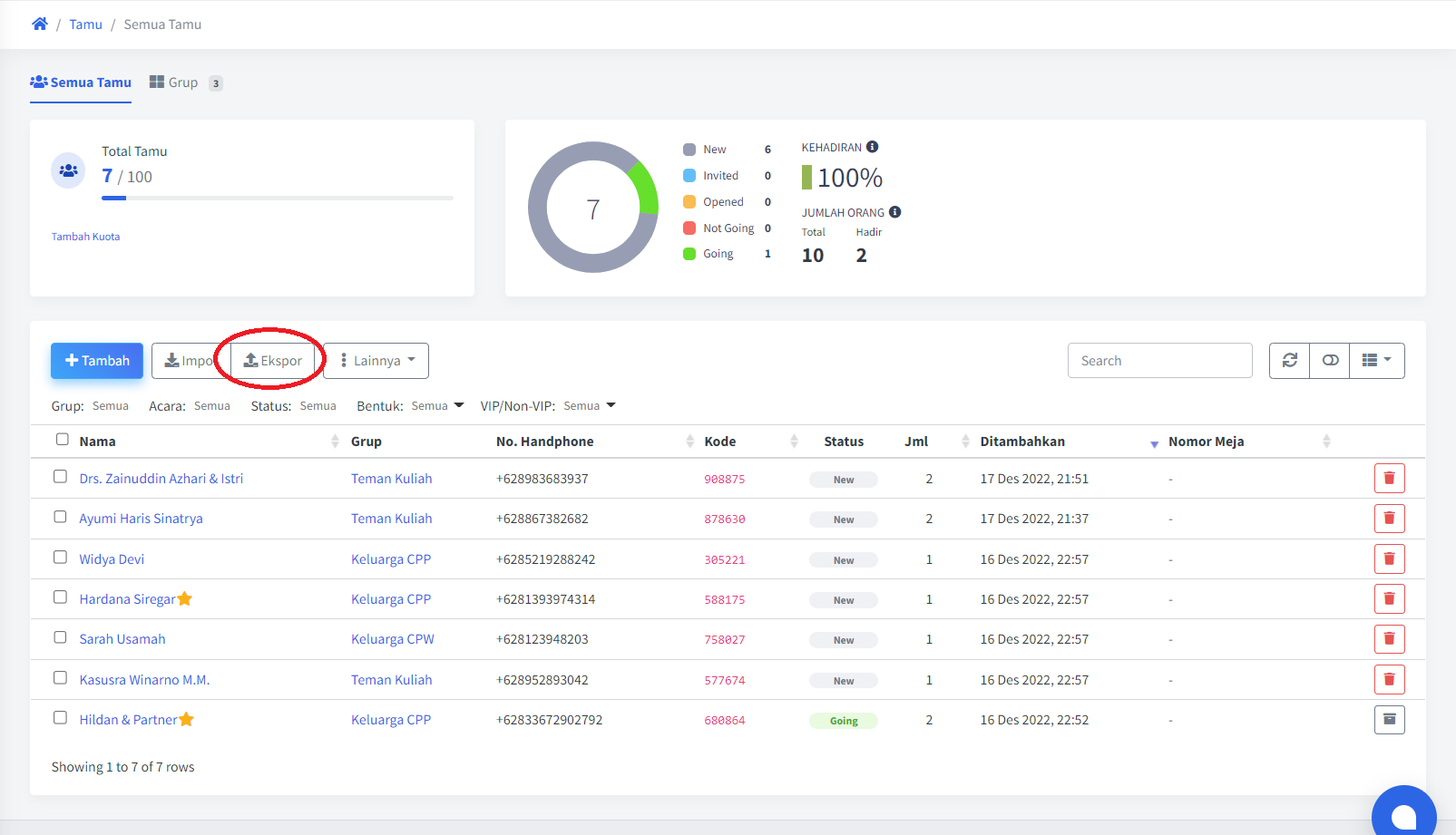Sort by the No. Handphone column
The image size is (1456, 835).
594,442
